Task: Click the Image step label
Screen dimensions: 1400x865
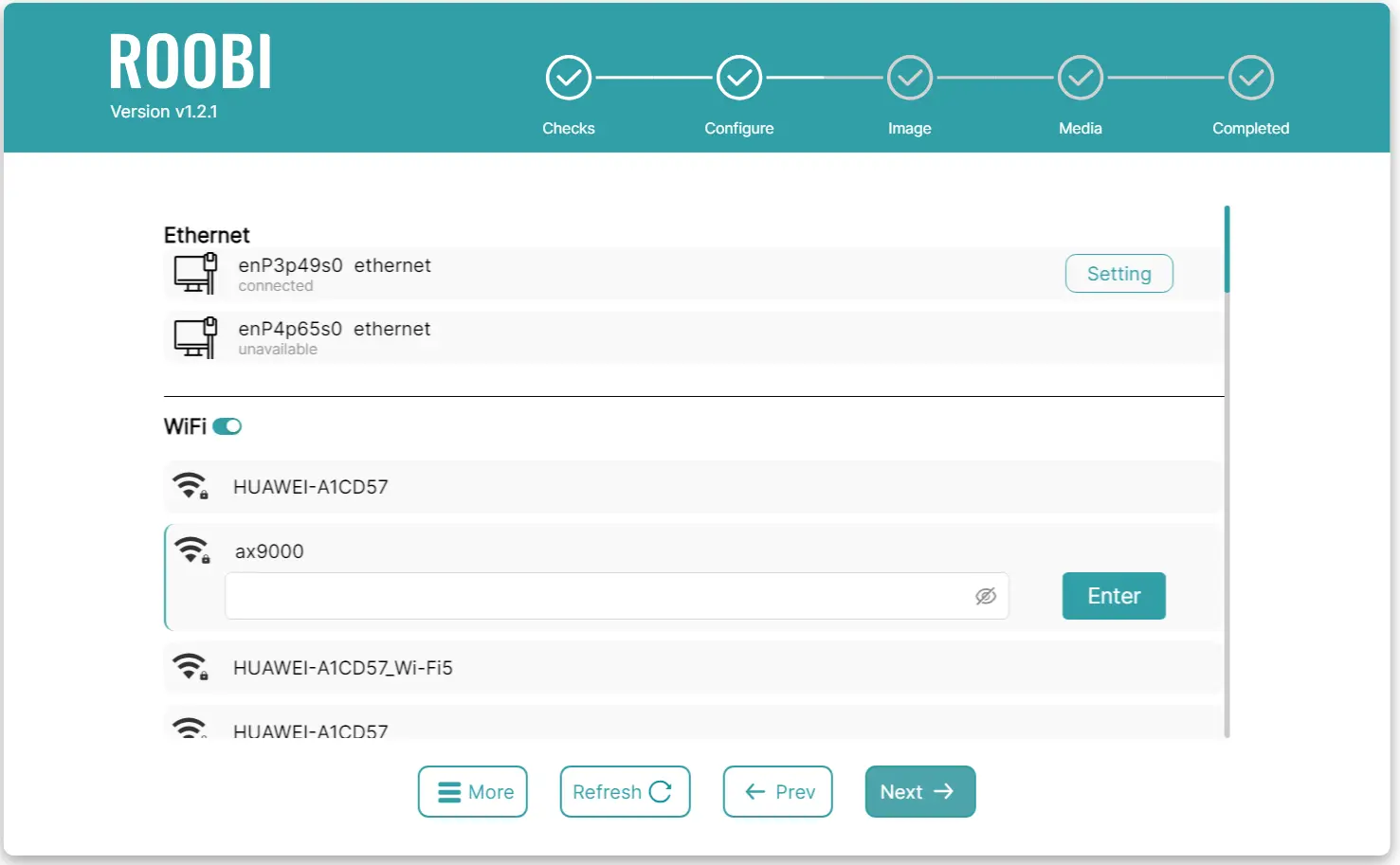Action: click(x=910, y=128)
